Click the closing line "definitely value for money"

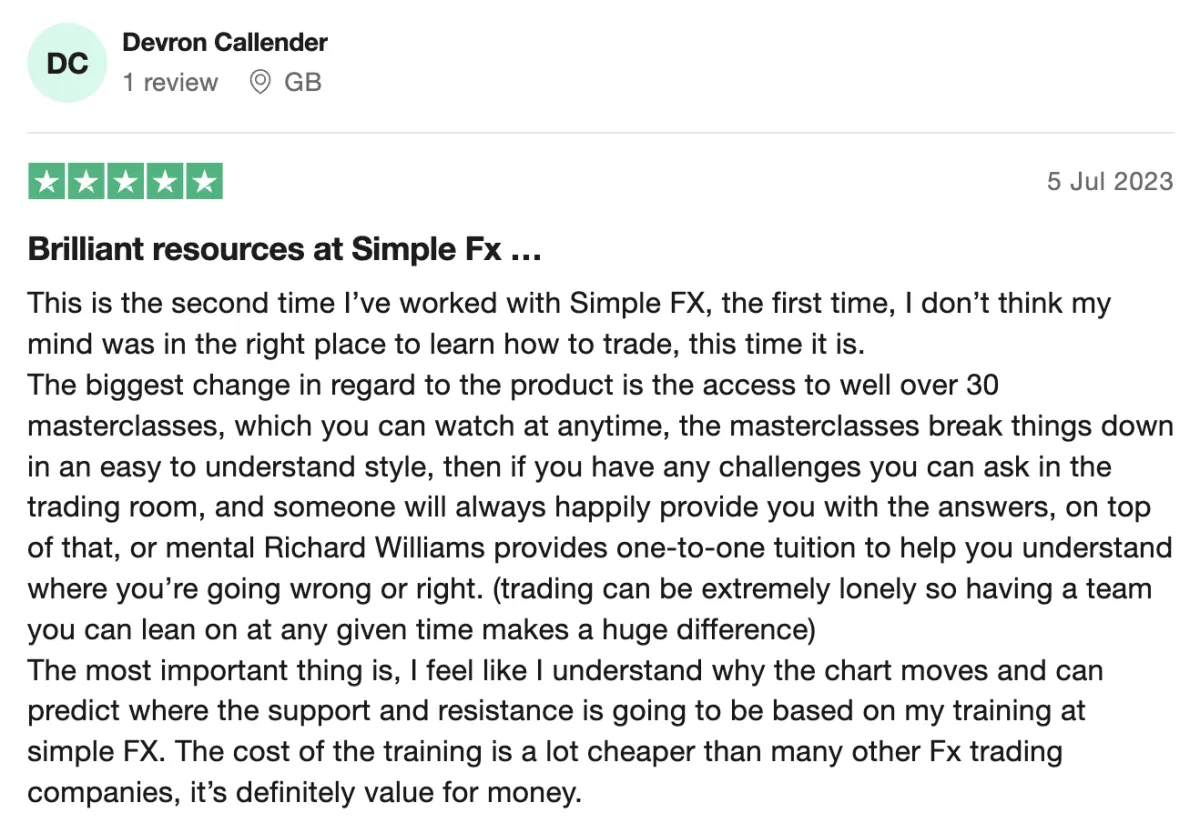coord(304,794)
